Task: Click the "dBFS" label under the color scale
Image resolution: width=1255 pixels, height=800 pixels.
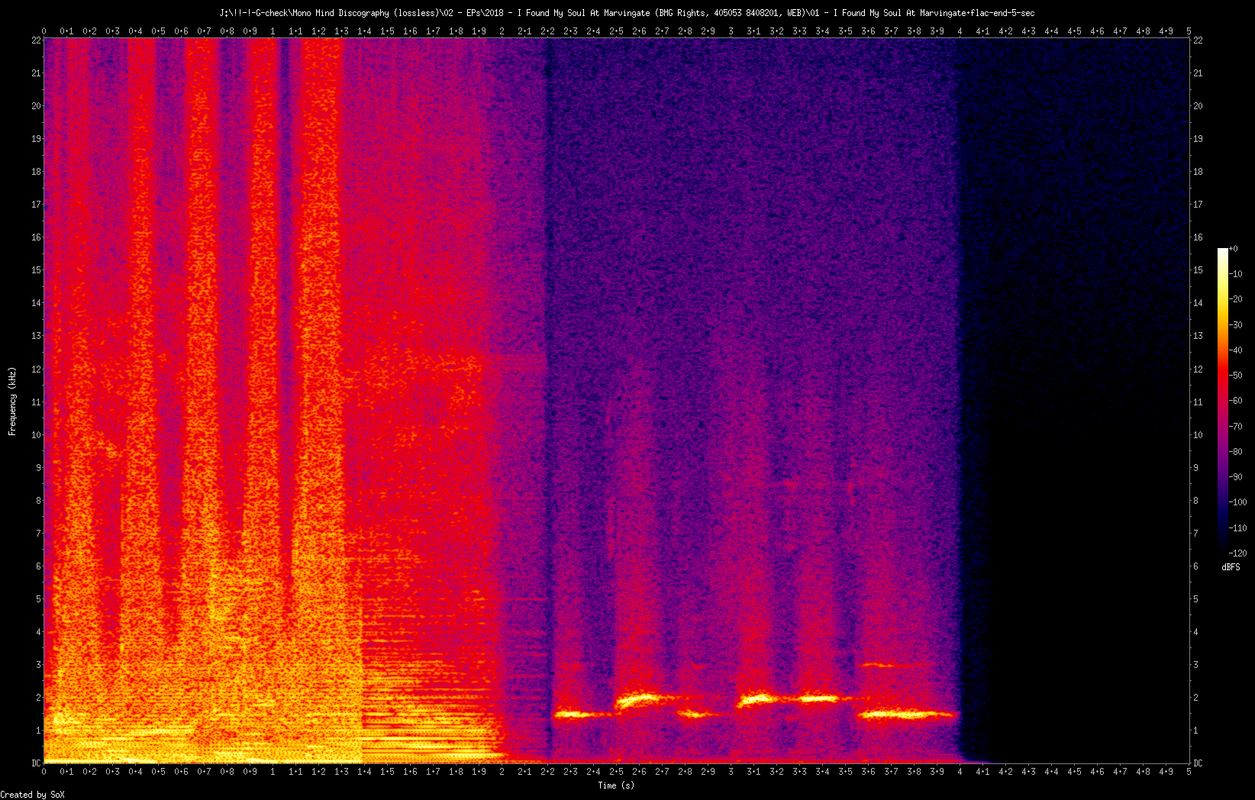Action: click(x=1231, y=567)
